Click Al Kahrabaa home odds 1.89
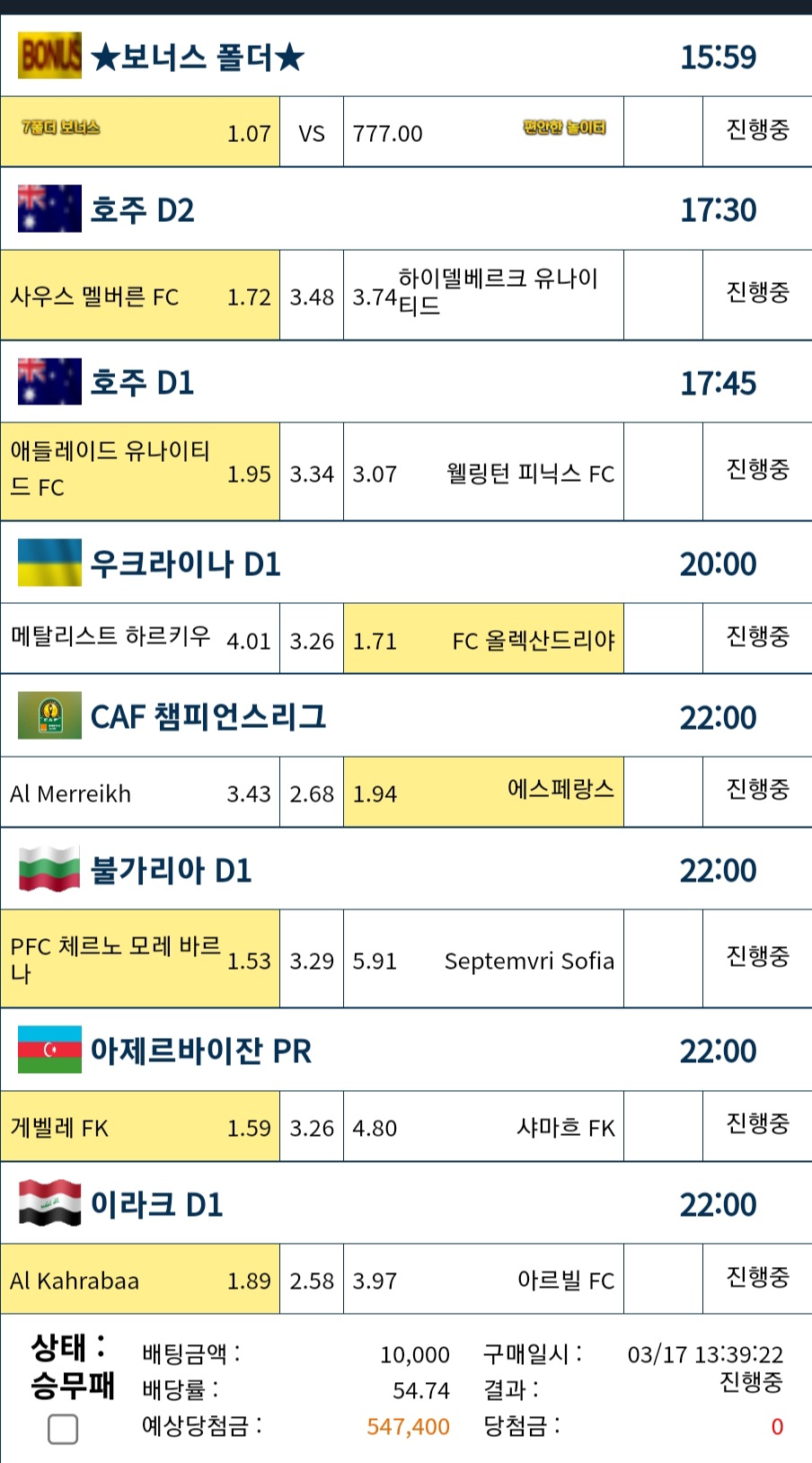812x1463 pixels. click(x=140, y=1280)
